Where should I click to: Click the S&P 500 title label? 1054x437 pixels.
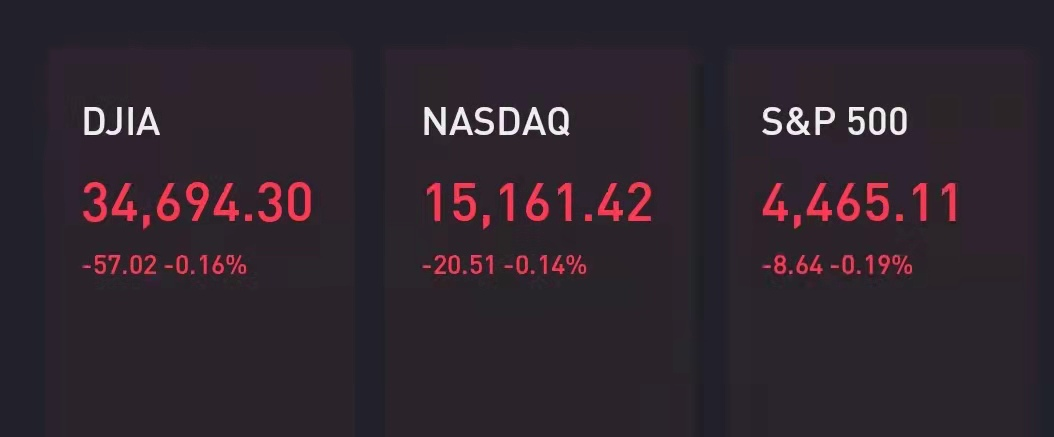point(834,122)
